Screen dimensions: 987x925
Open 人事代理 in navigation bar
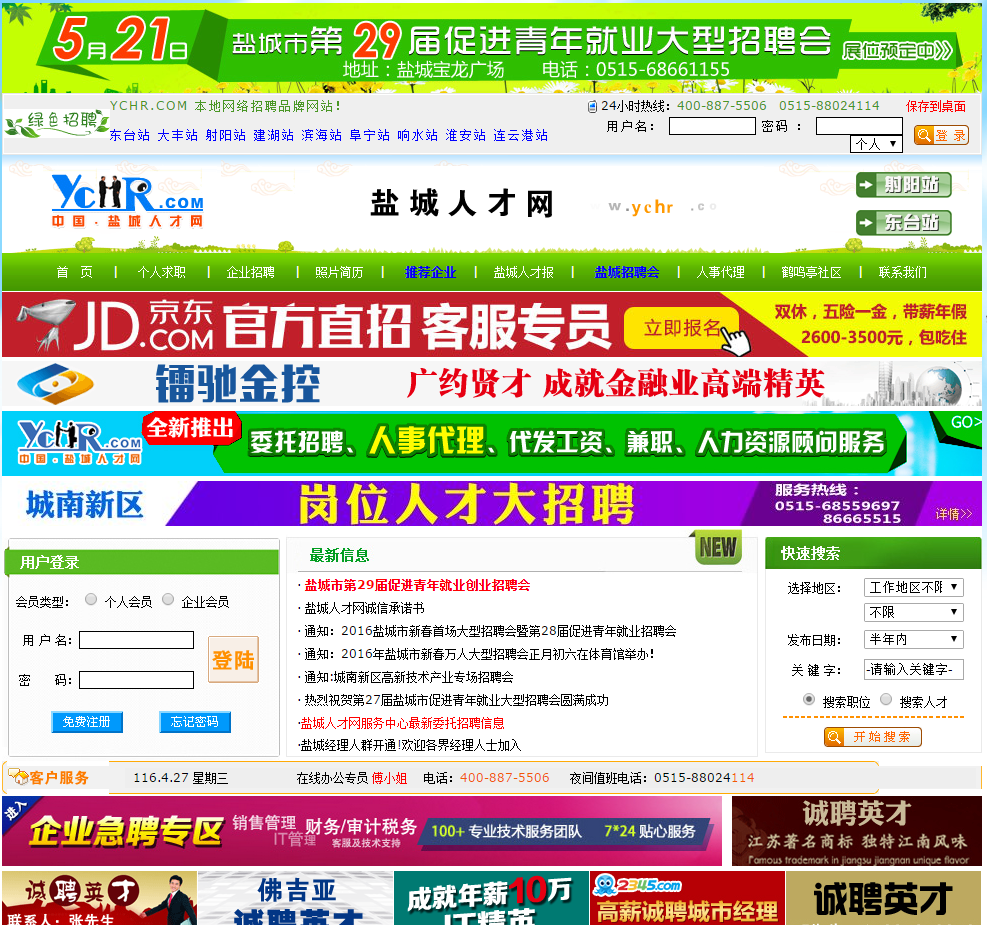tap(721, 272)
